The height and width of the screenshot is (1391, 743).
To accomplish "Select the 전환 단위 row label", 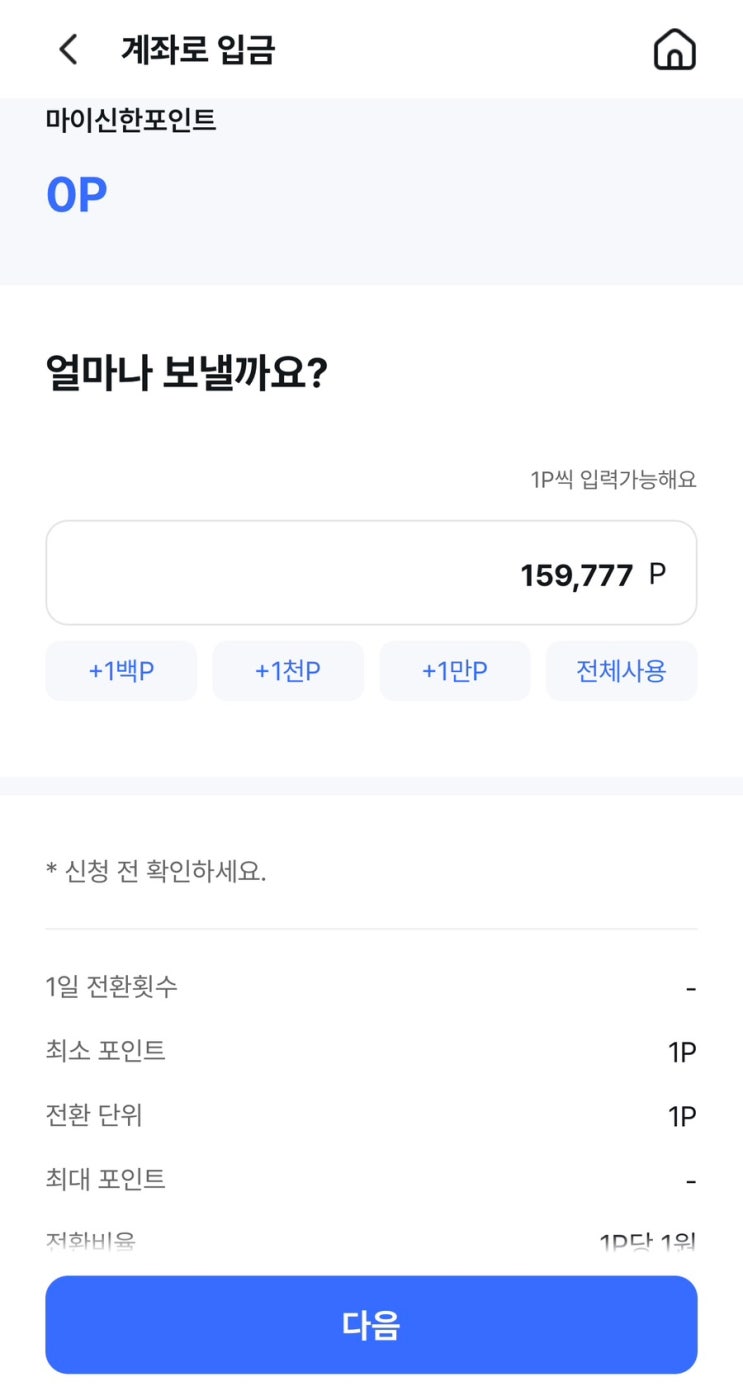I will (94, 1115).
